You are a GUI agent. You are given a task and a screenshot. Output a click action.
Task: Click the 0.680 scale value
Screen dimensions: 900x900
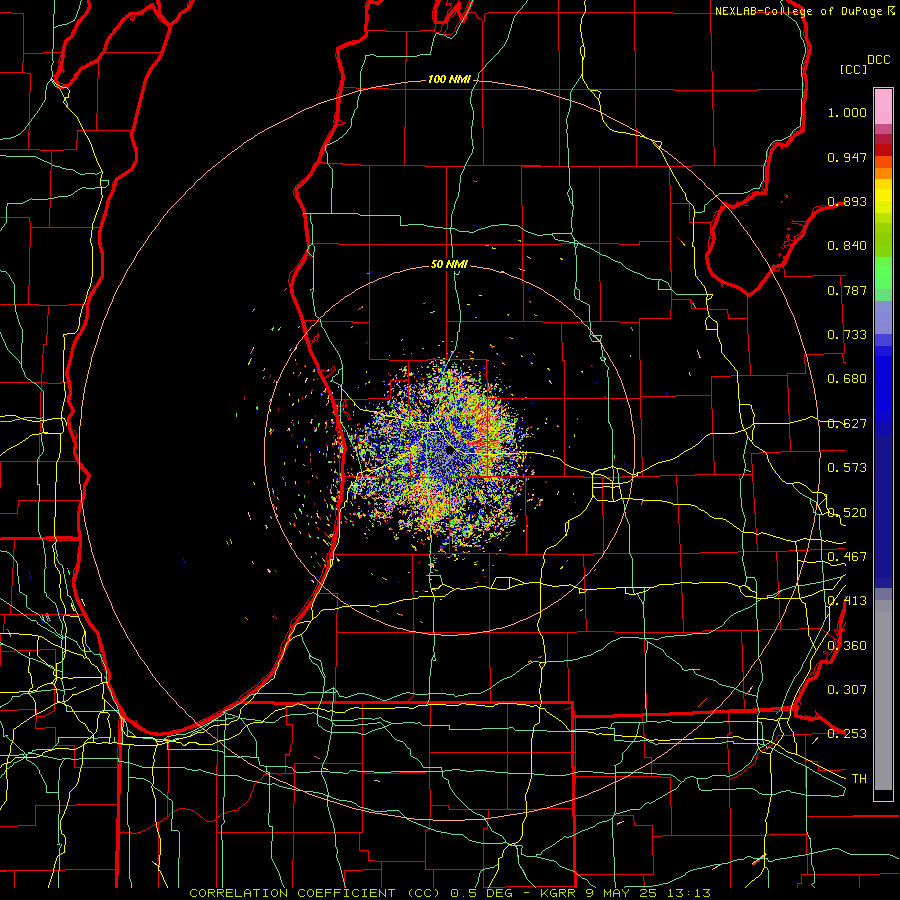pyautogui.click(x=847, y=379)
